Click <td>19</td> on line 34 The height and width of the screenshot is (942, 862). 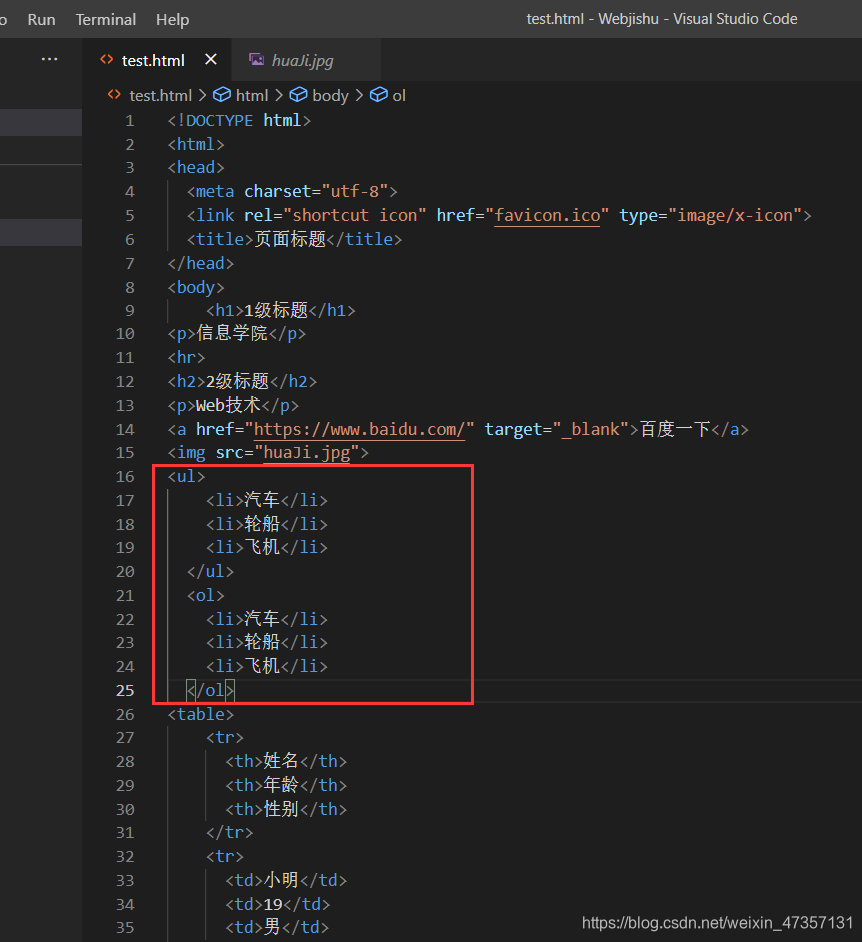[x=278, y=904]
